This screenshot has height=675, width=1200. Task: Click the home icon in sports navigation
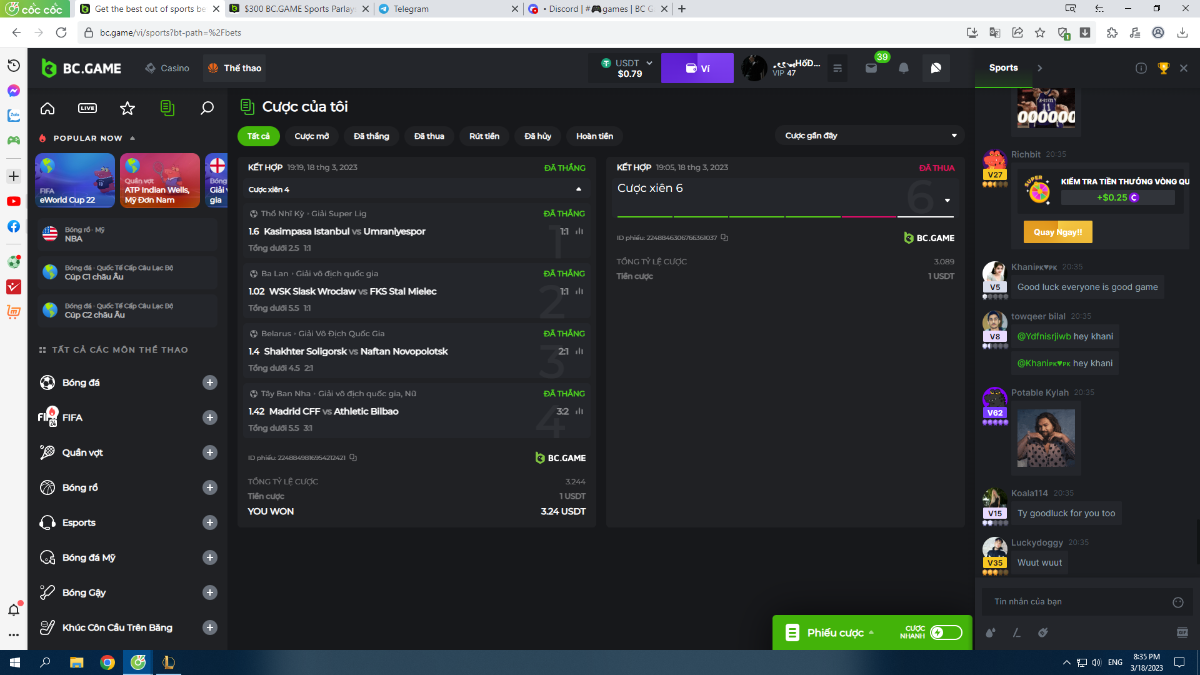click(47, 108)
